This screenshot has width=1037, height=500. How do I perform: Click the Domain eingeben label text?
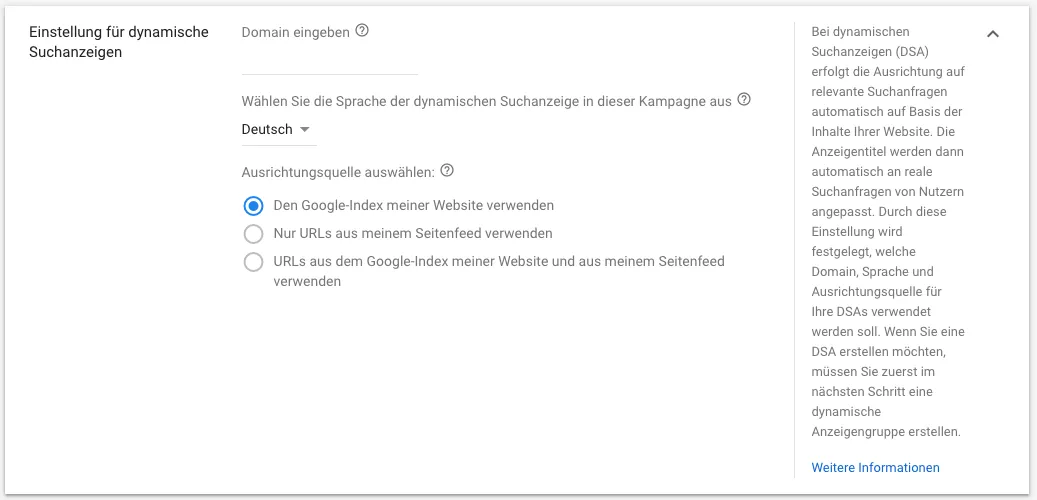296,32
